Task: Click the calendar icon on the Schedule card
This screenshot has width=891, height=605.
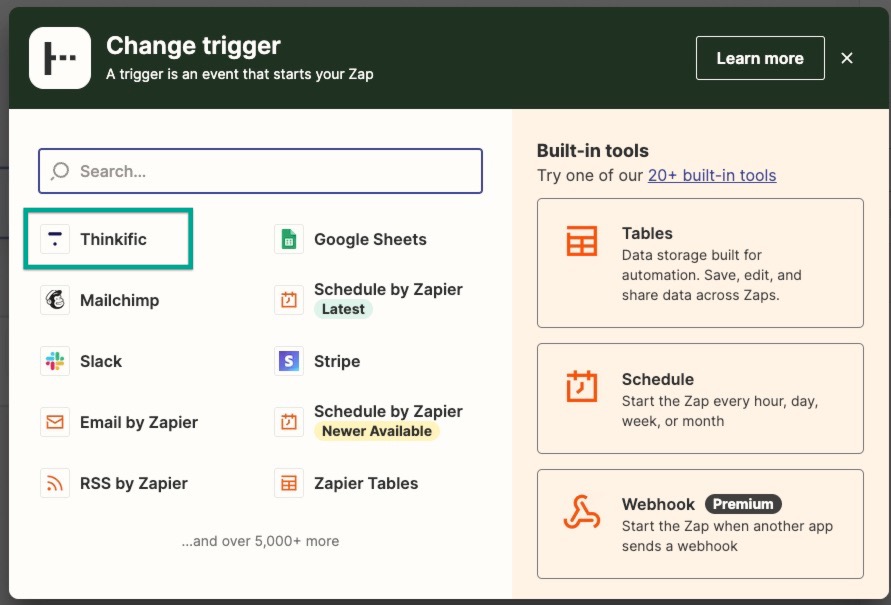Action: point(581,387)
